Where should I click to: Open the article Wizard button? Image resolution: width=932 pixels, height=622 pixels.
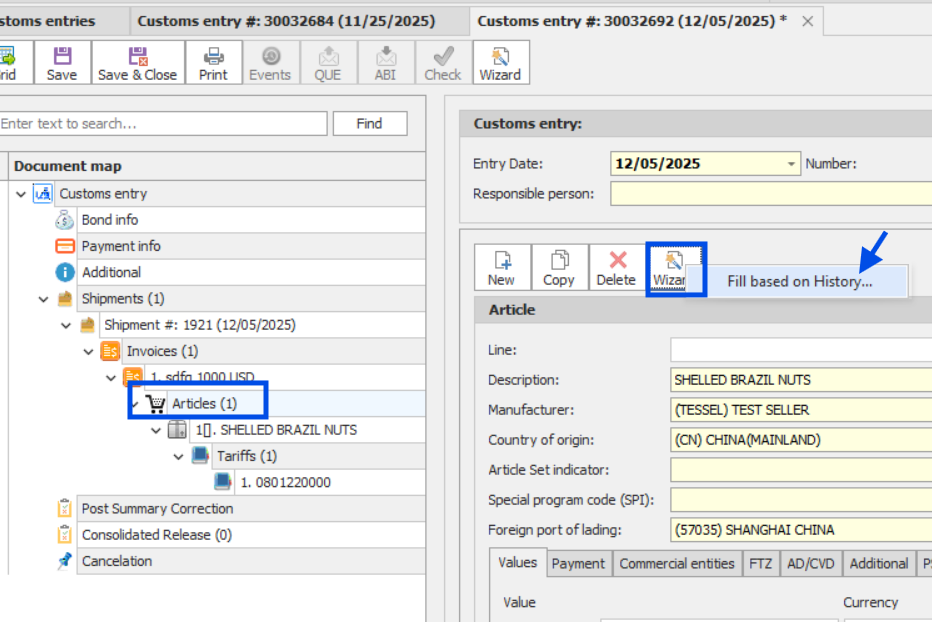coord(672,267)
